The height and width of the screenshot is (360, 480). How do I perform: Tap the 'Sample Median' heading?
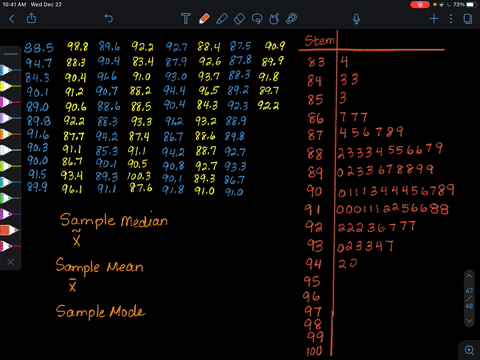click(114, 220)
